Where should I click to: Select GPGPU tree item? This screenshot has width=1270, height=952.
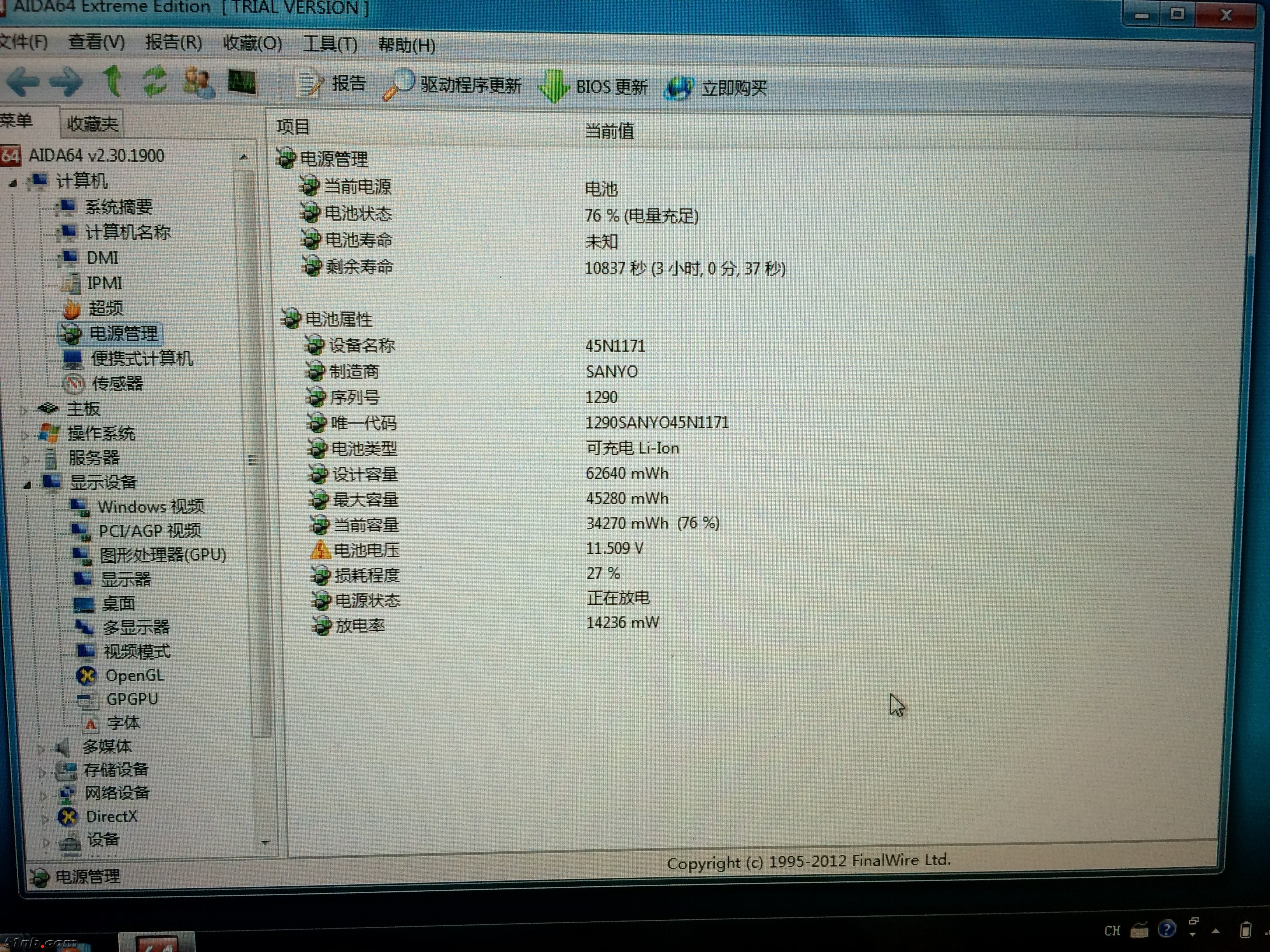[x=132, y=699]
